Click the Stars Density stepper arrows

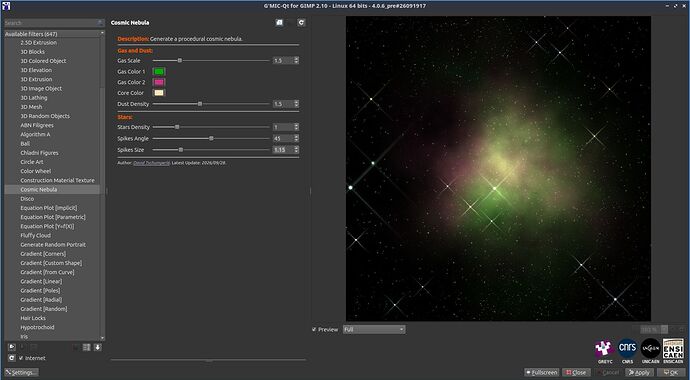[297, 127]
